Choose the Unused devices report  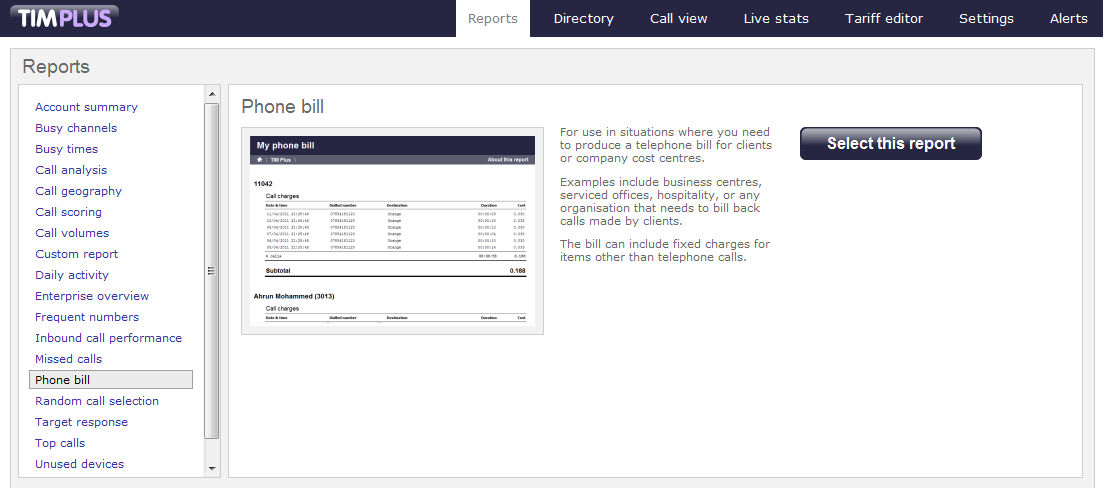point(79,464)
